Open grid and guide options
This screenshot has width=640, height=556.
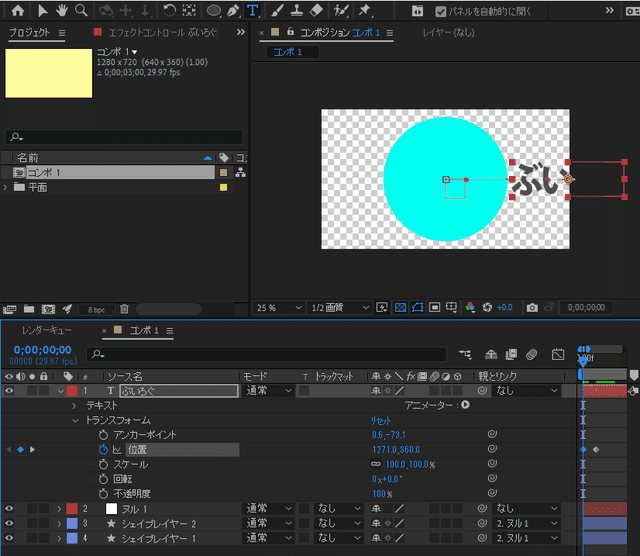pos(451,307)
